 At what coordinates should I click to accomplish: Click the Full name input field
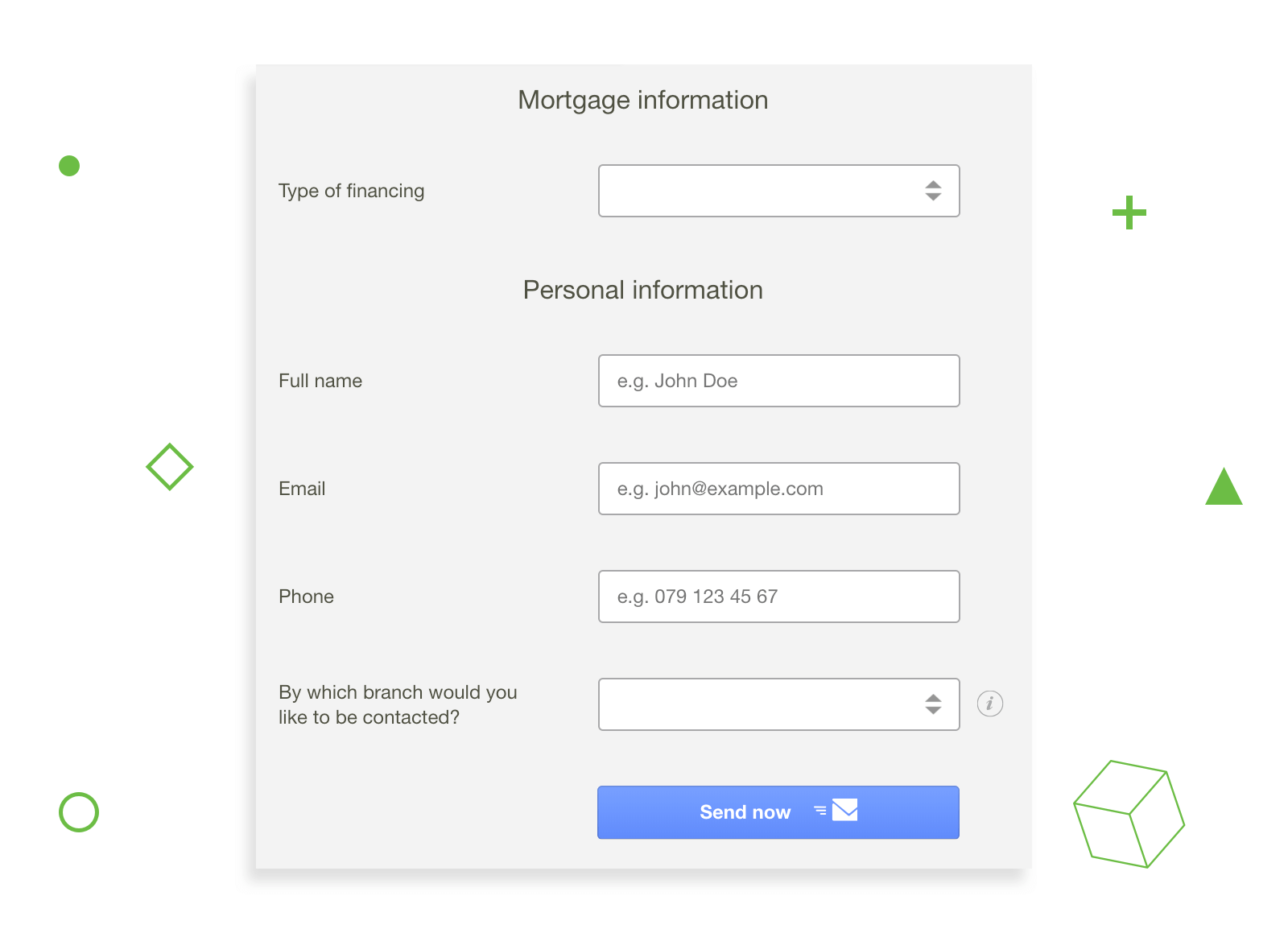(x=778, y=381)
